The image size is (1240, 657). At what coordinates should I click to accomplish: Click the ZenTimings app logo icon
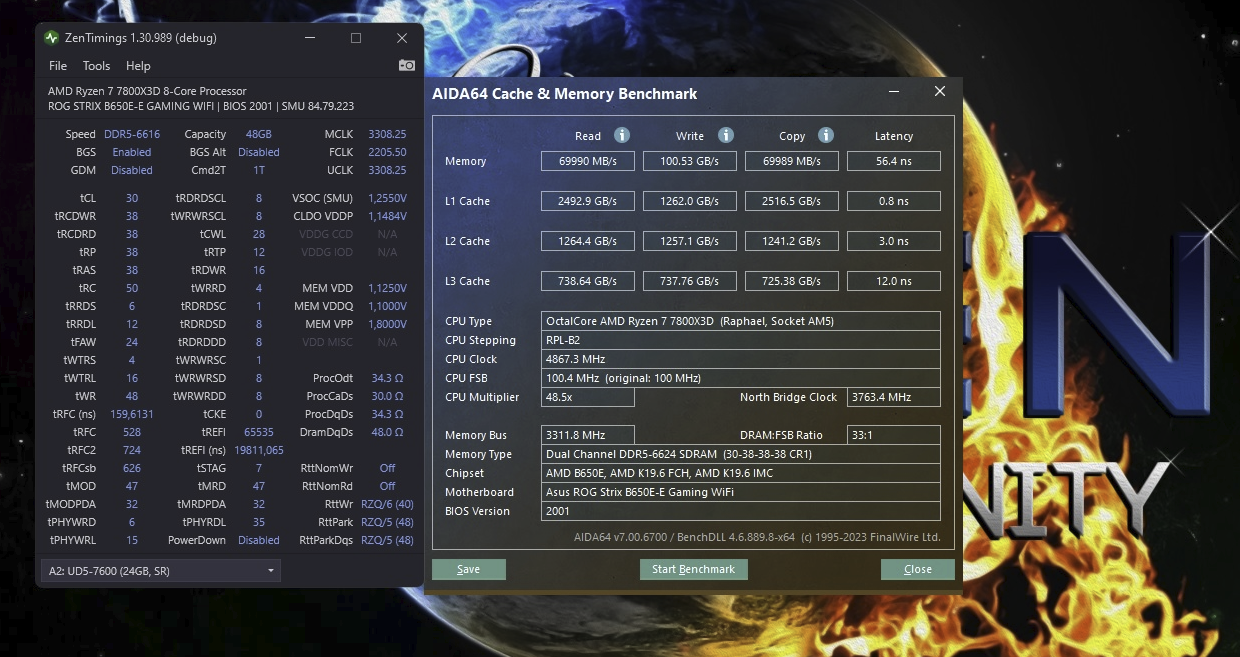pos(52,38)
